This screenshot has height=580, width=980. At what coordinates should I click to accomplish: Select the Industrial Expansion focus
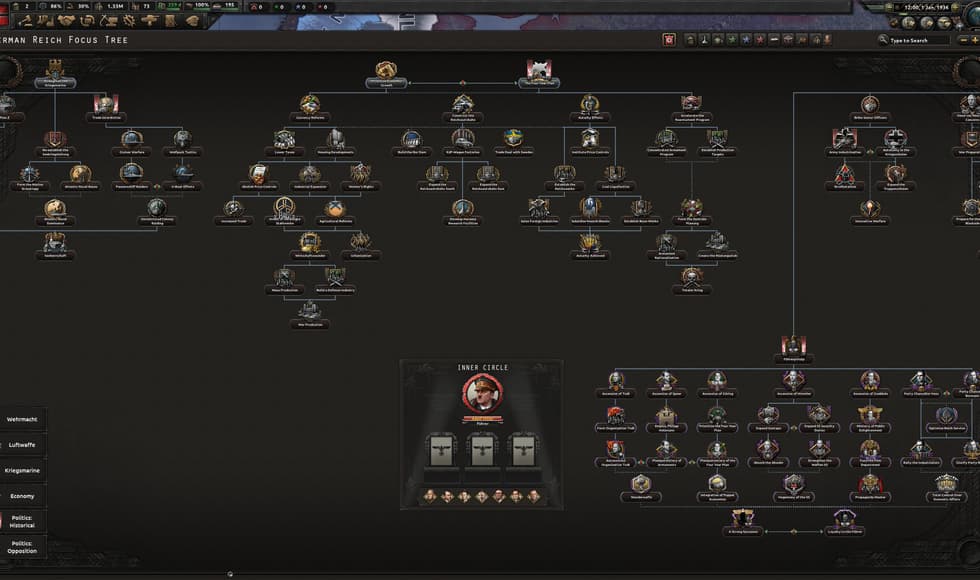(x=310, y=178)
